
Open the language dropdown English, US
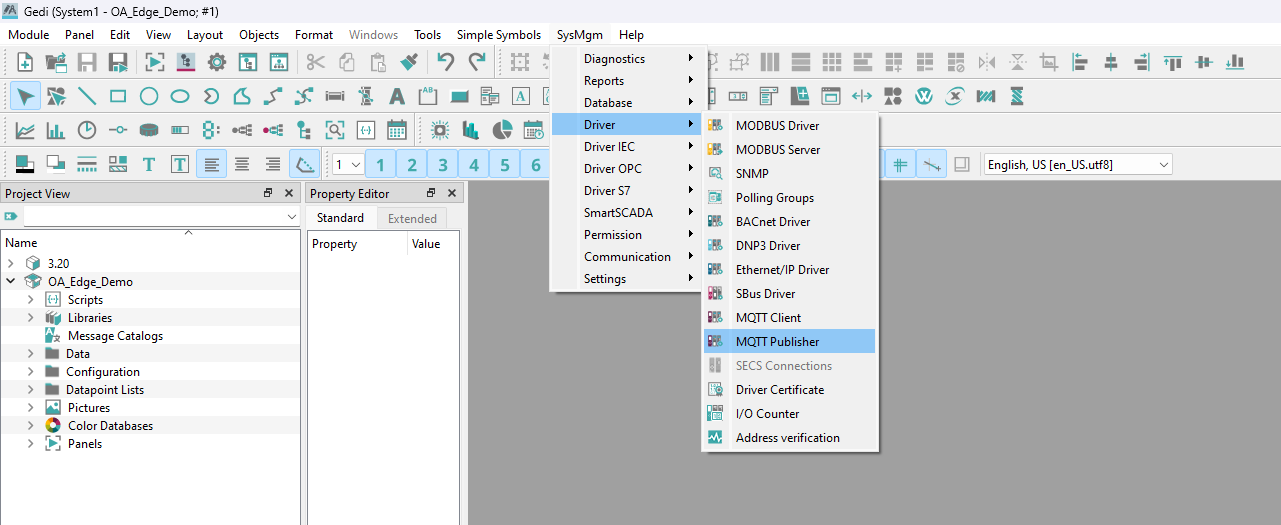1076,165
